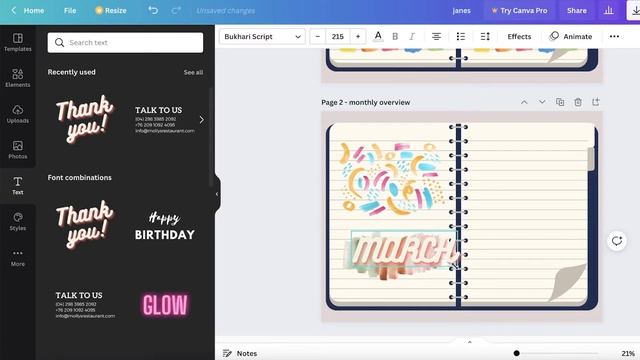
Task: Duplicate Page 2
Action: coord(560,102)
